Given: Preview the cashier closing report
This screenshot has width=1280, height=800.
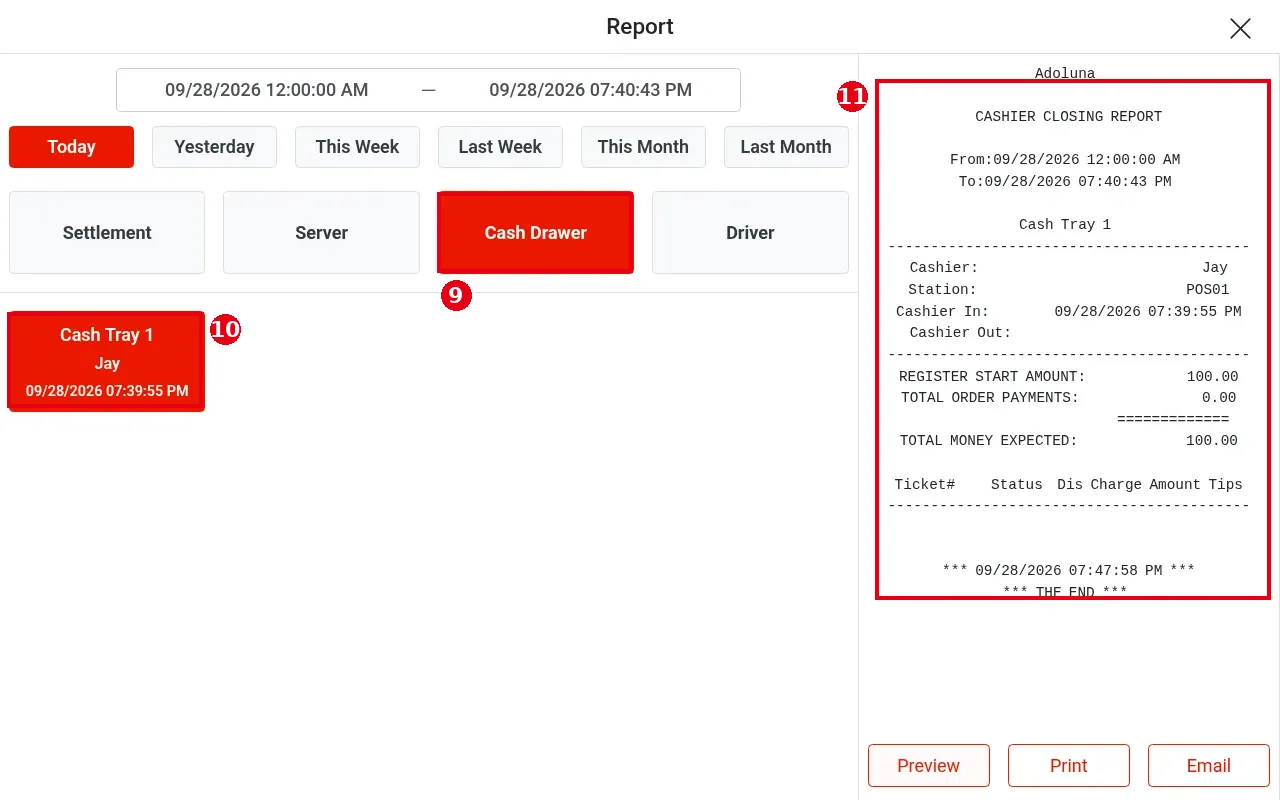Looking at the screenshot, I should pyautogui.click(x=929, y=766).
